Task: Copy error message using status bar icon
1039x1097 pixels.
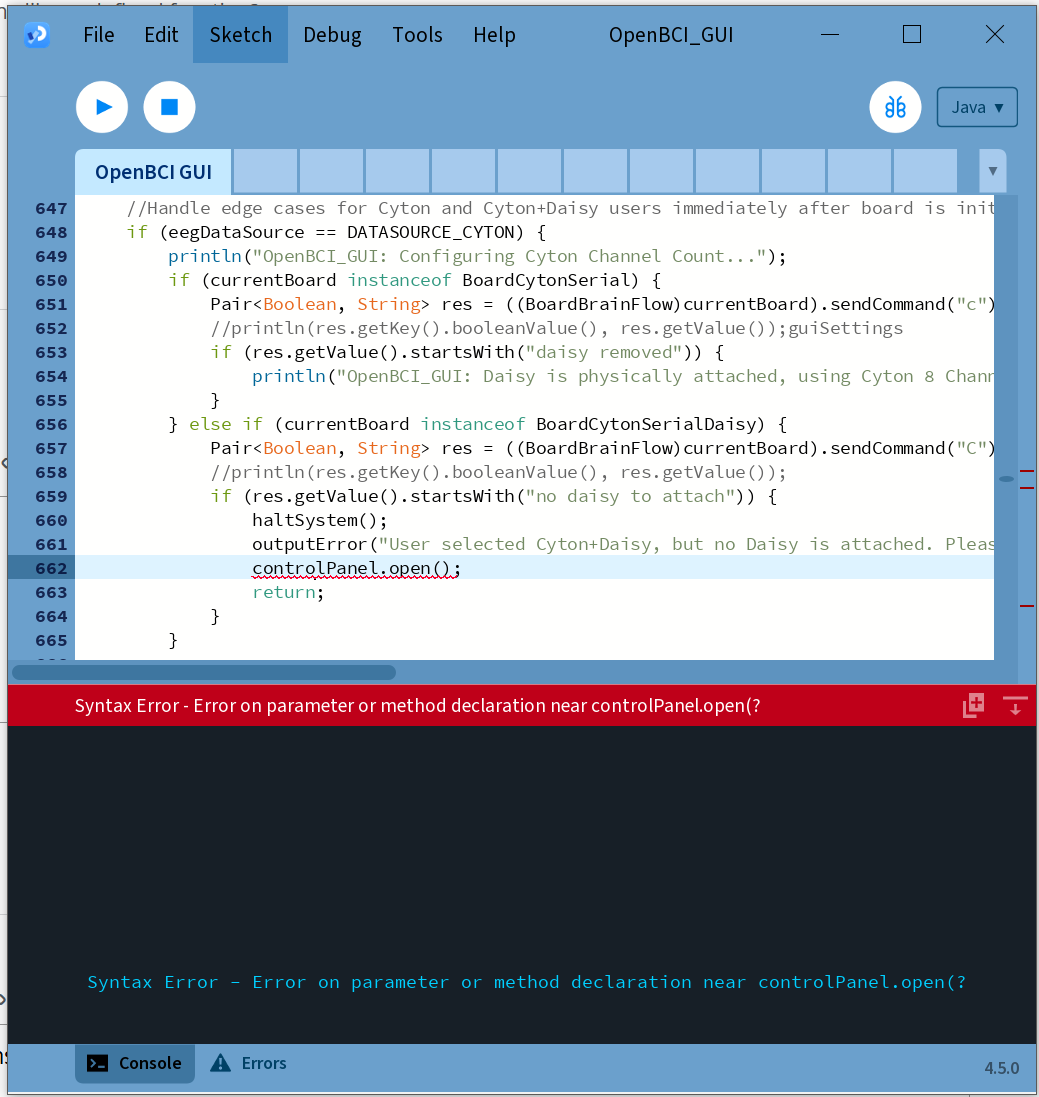Action: 973,705
